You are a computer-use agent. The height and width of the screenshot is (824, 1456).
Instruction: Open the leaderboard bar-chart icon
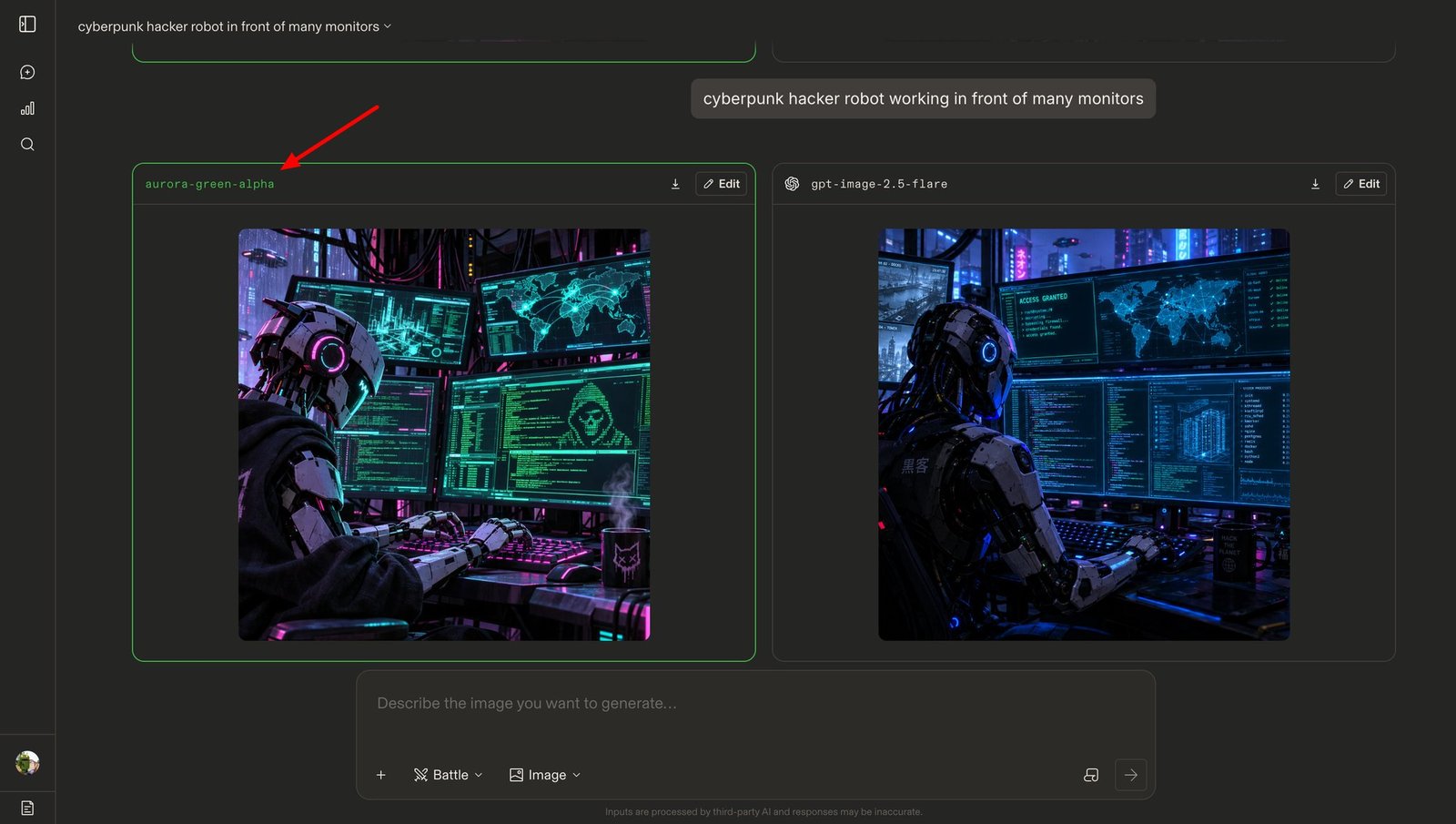click(x=27, y=108)
